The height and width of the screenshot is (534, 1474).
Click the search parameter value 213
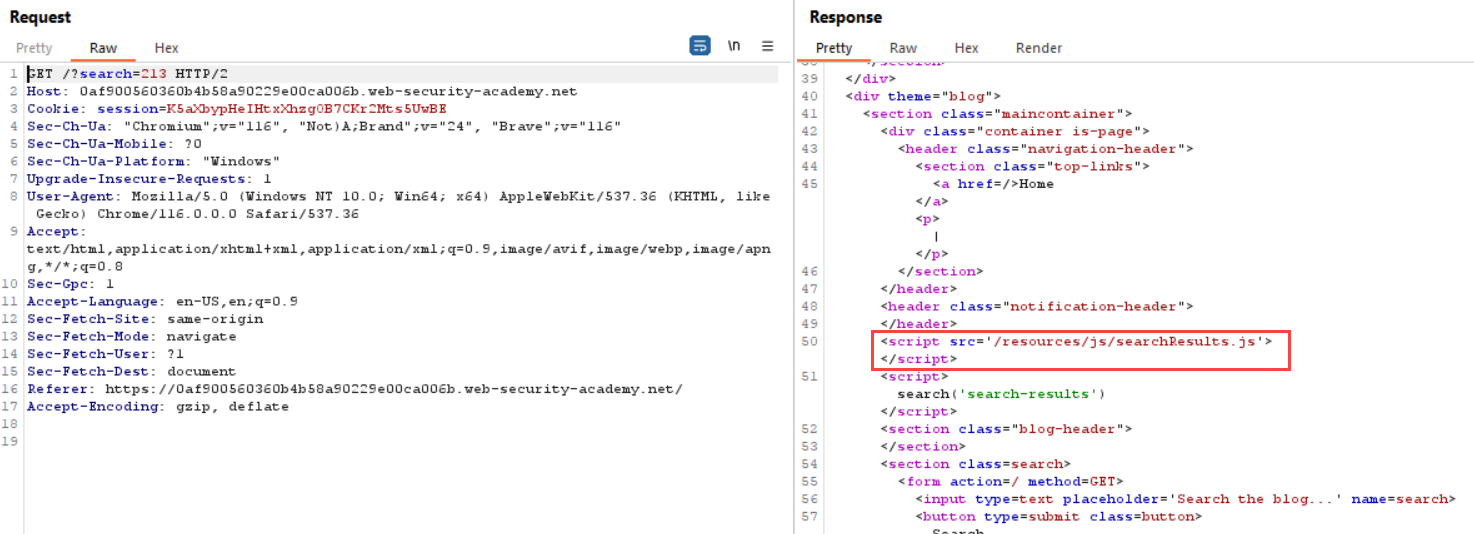pyautogui.click(x=147, y=74)
